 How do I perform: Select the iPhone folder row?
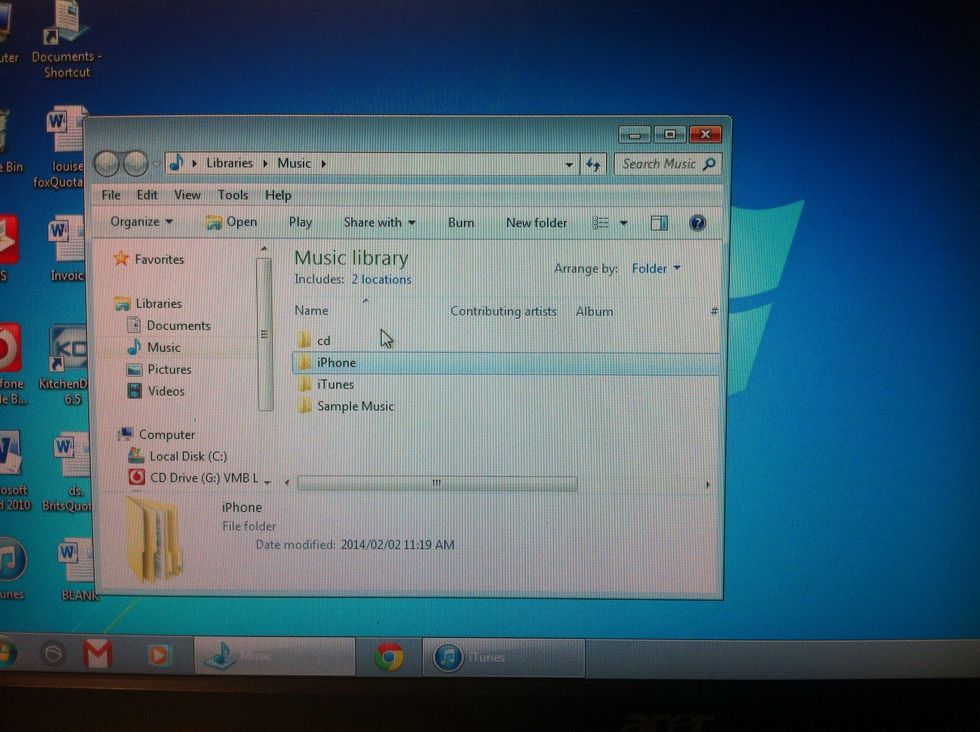tap(506, 363)
